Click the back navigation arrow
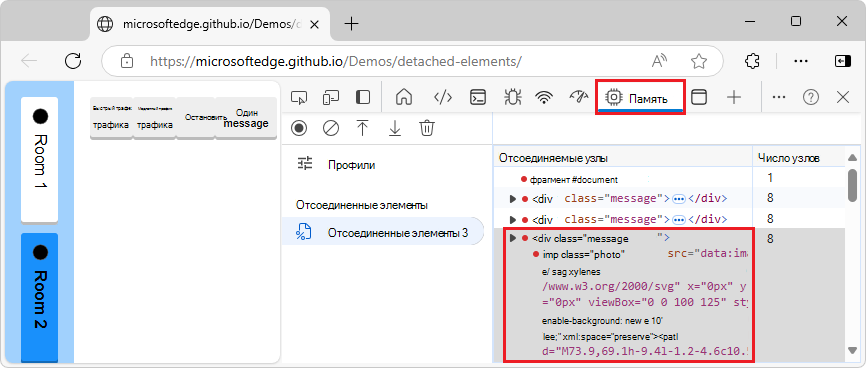 [x=29, y=61]
